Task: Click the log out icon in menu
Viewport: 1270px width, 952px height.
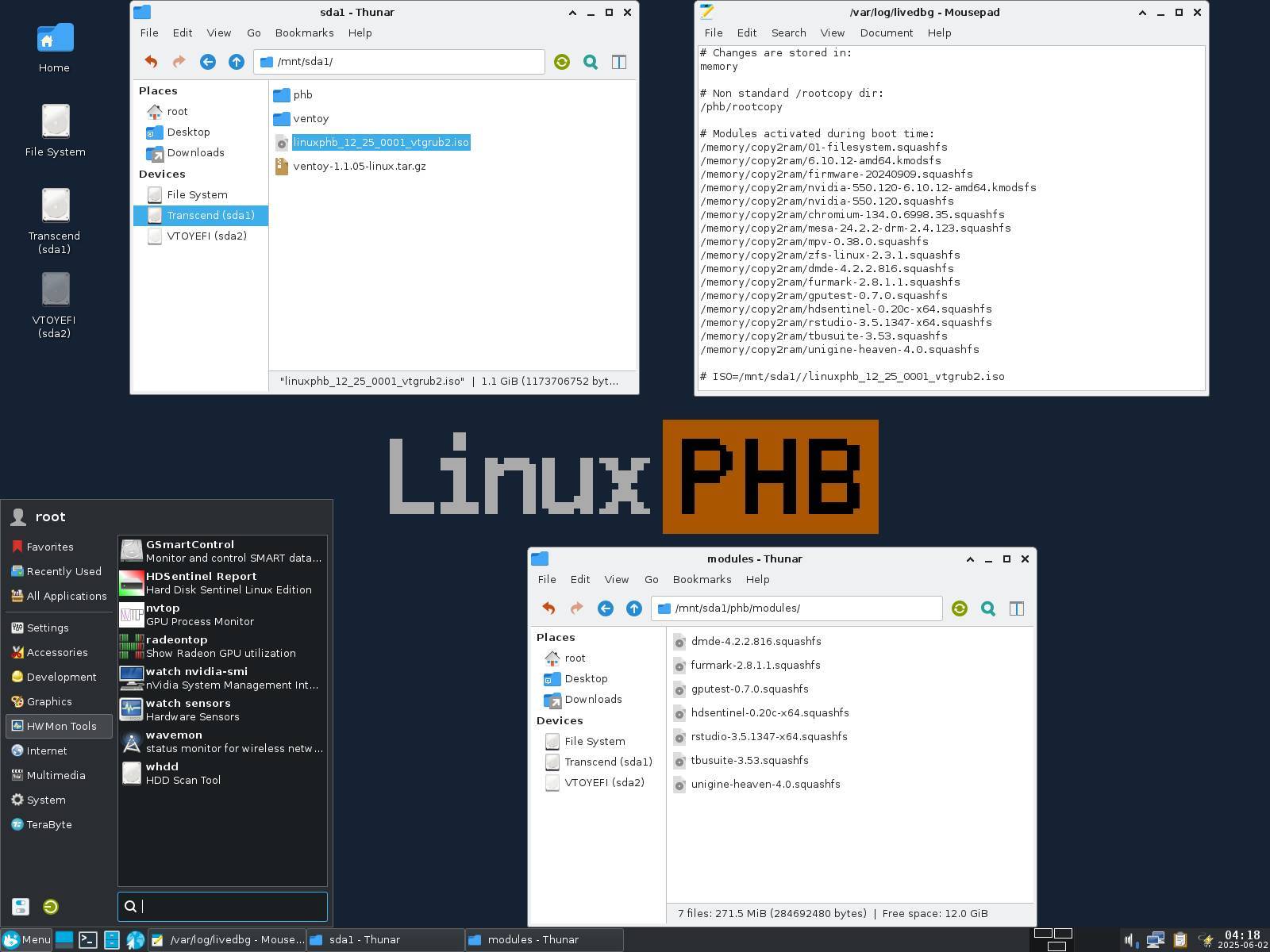Action: tap(51, 907)
